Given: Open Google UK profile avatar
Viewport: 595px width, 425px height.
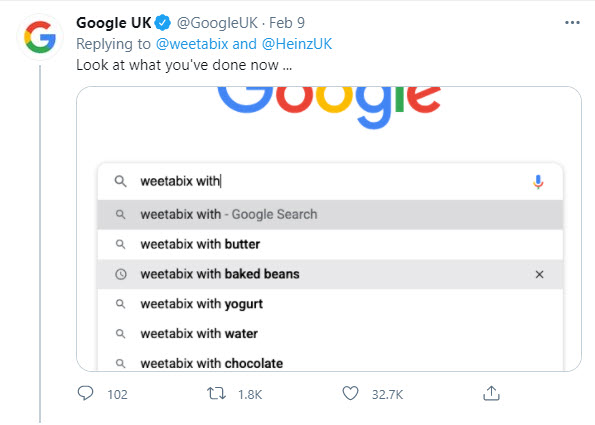Looking at the screenshot, I should point(40,37).
